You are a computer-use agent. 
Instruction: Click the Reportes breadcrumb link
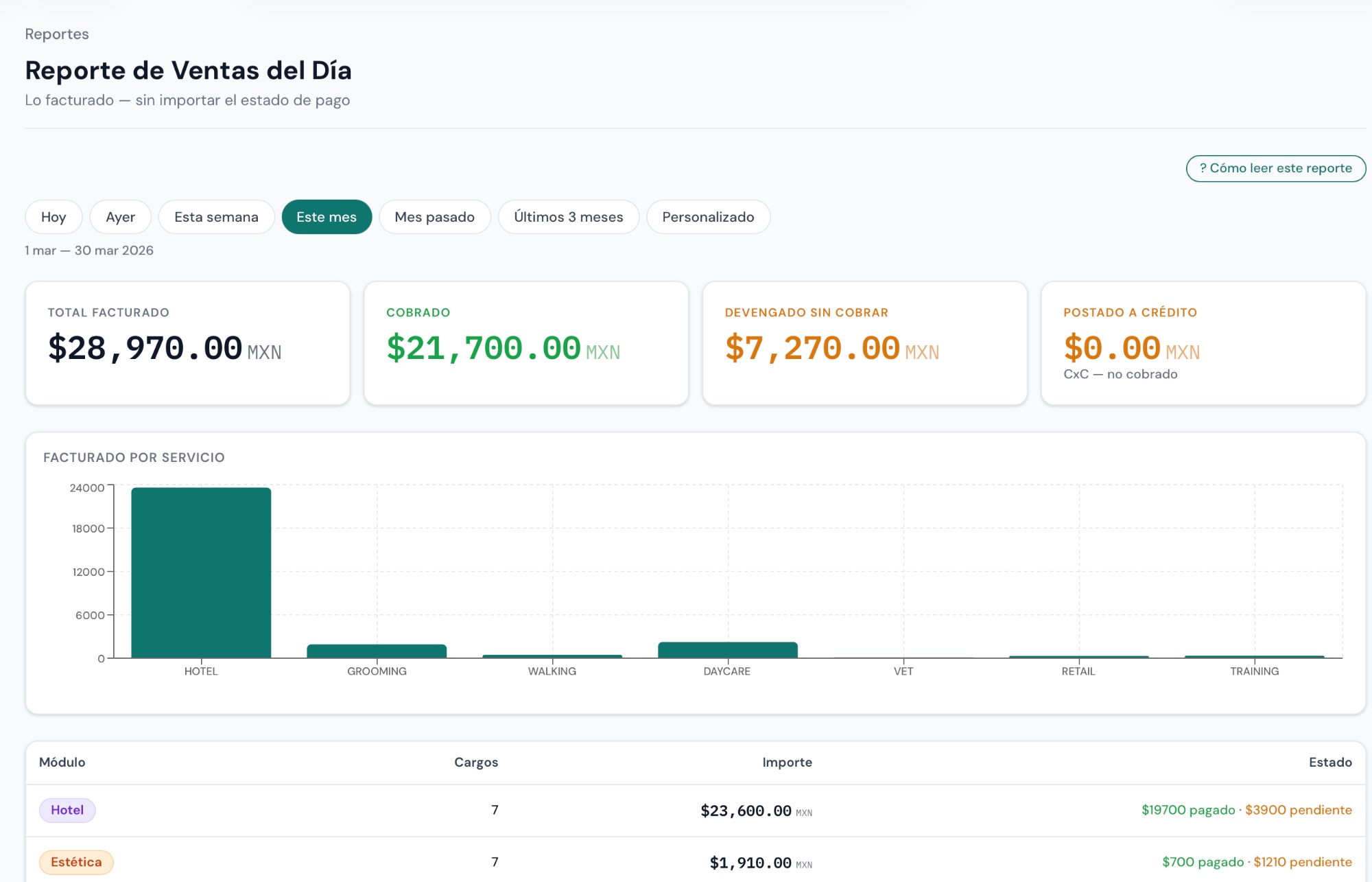(57, 34)
